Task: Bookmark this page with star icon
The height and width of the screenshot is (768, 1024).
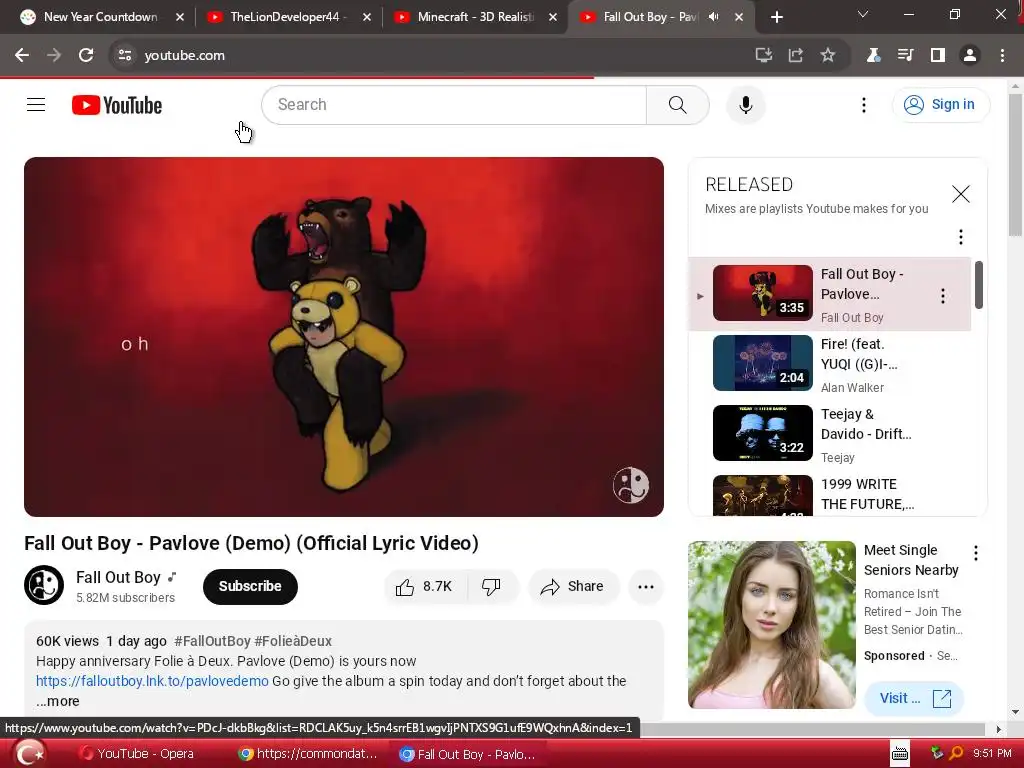Action: click(827, 56)
